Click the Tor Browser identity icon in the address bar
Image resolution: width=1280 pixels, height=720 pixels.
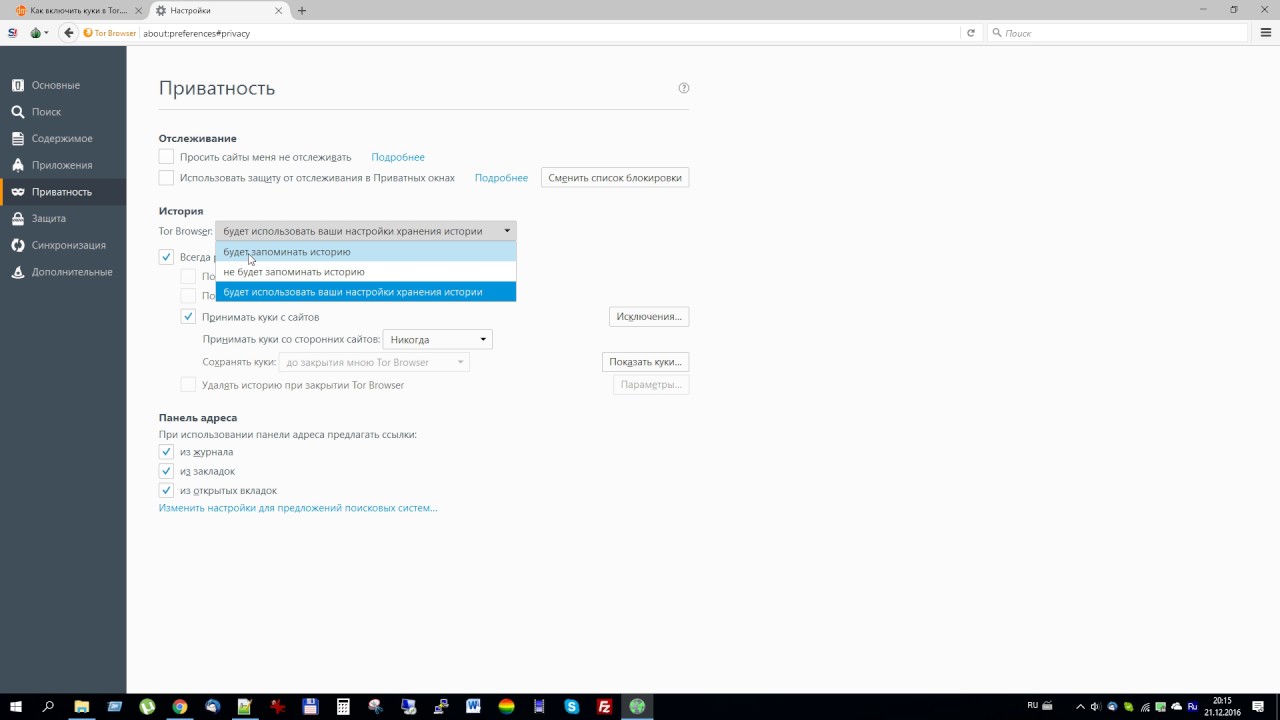pyautogui.click(x=110, y=33)
